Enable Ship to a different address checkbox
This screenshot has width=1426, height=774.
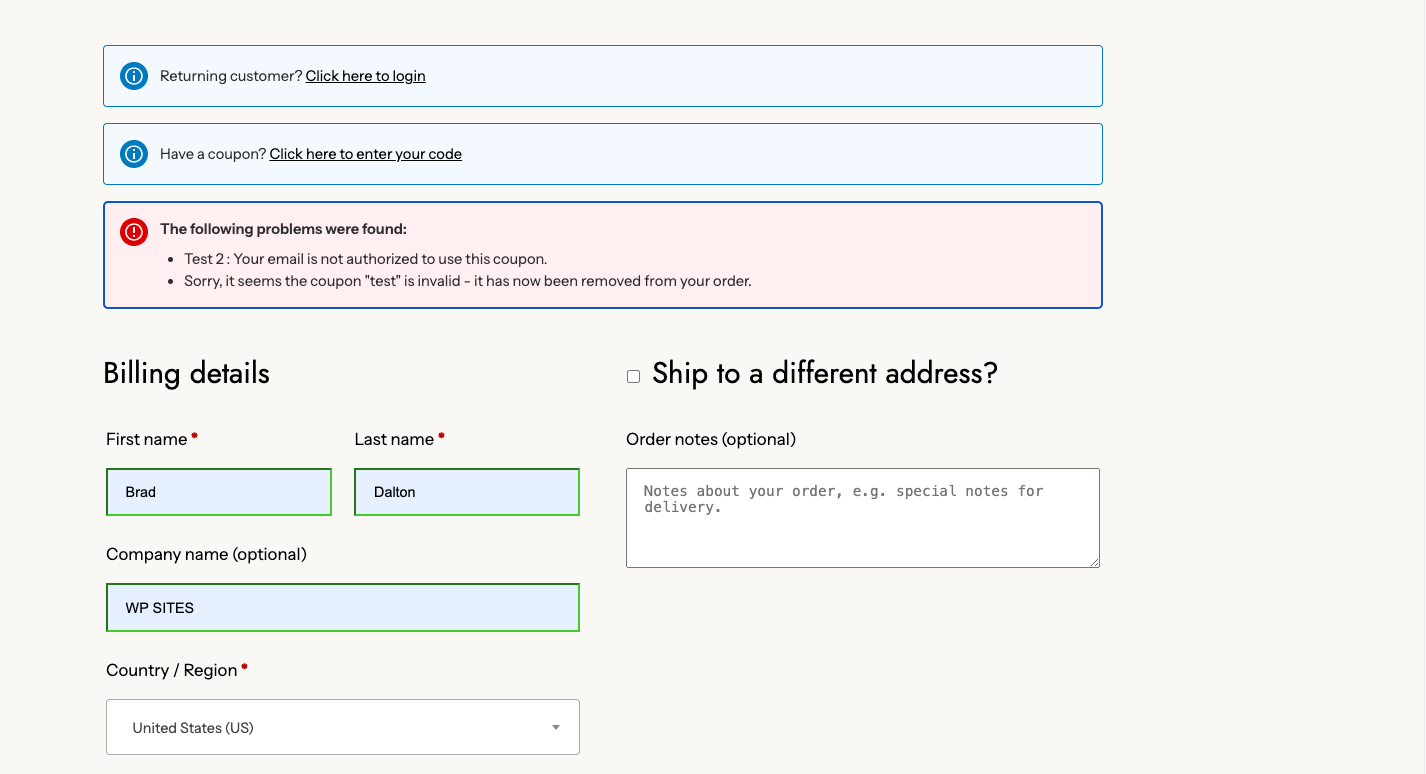(x=633, y=376)
